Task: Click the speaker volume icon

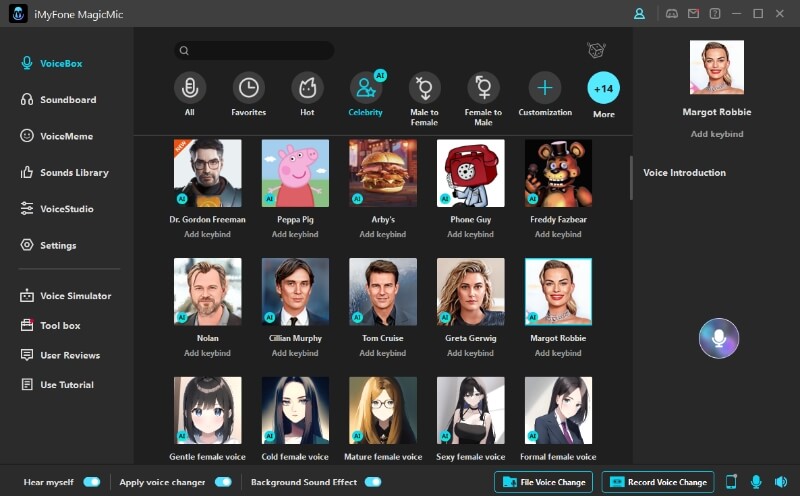Action: point(781,481)
